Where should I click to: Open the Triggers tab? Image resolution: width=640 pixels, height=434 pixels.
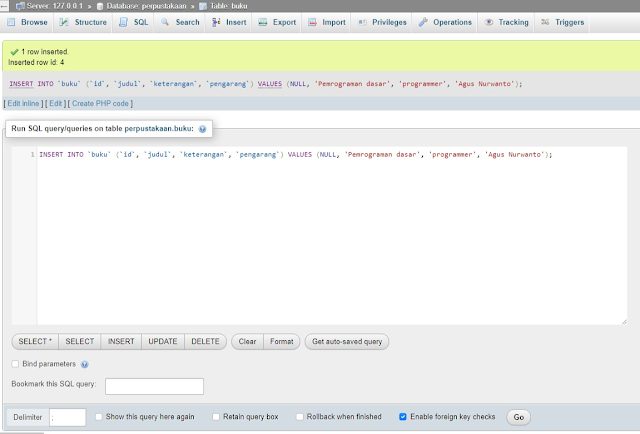coord(562,22)
